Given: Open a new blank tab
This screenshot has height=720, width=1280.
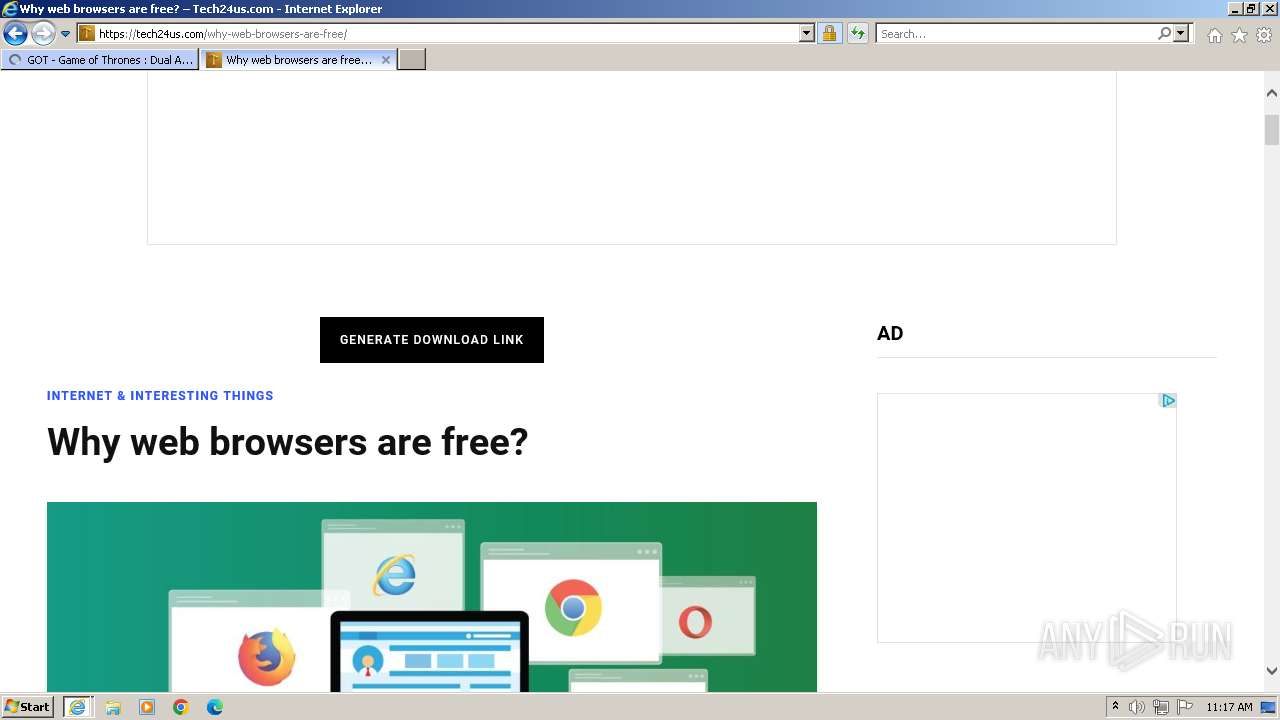Looking at the screenshot, I should click(x=412, y=60).
